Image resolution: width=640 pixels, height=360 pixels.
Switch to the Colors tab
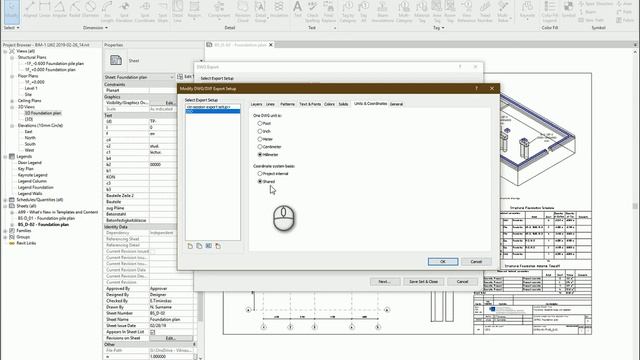tap(329, 104)
